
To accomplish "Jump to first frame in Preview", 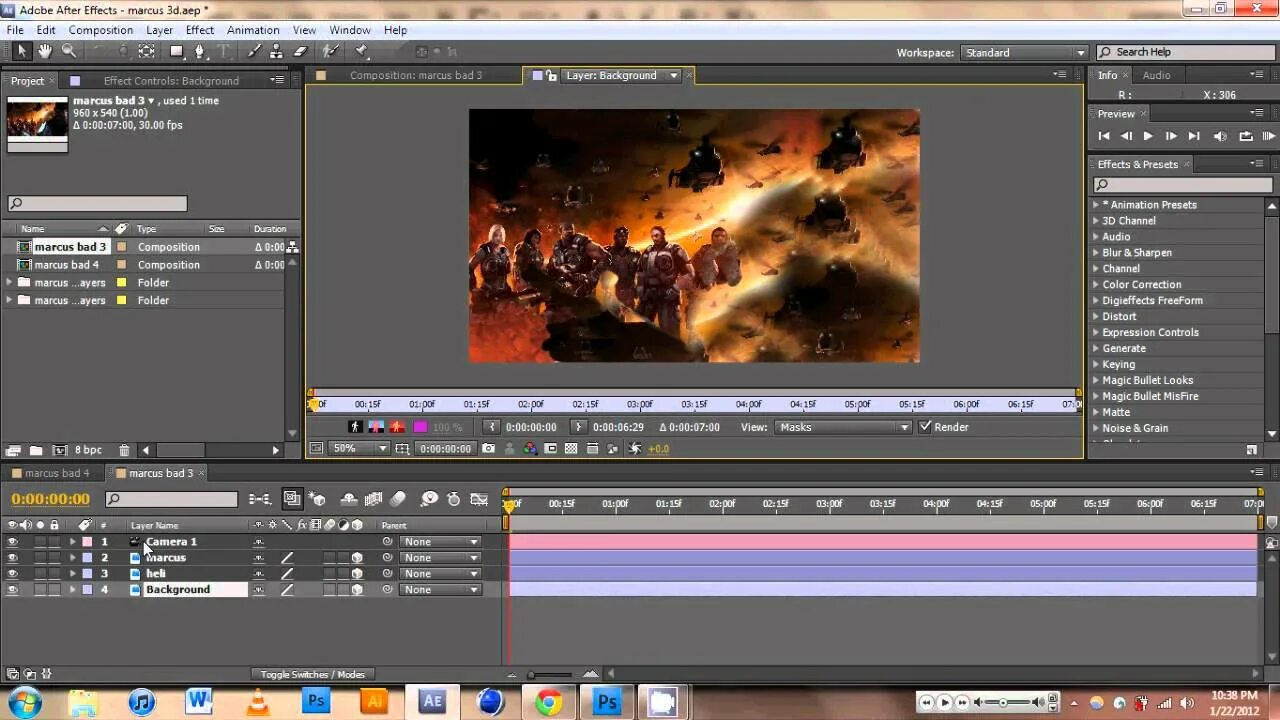I will tap(1104, 136).
